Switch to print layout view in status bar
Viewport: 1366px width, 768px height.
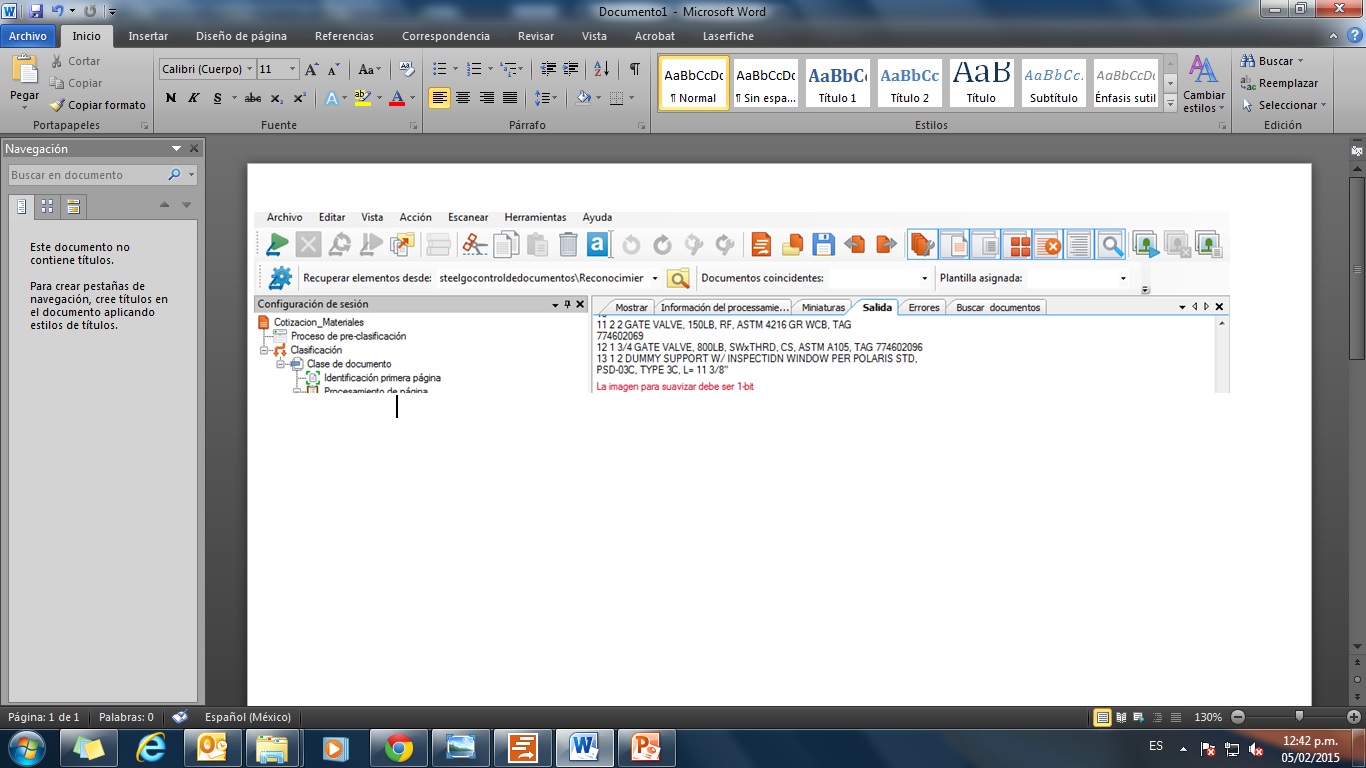click(1102, 717)
